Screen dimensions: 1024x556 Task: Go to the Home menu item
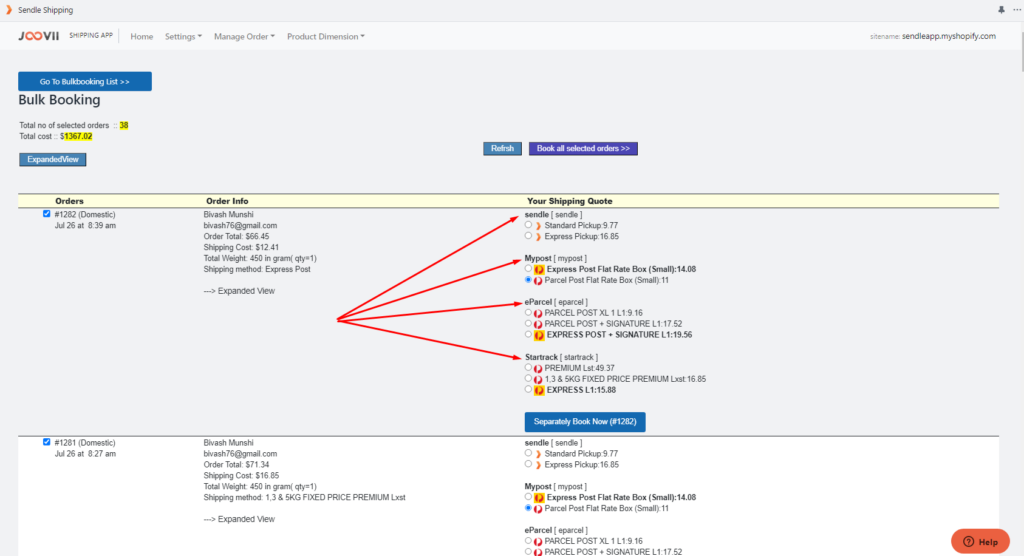[142, 37]
